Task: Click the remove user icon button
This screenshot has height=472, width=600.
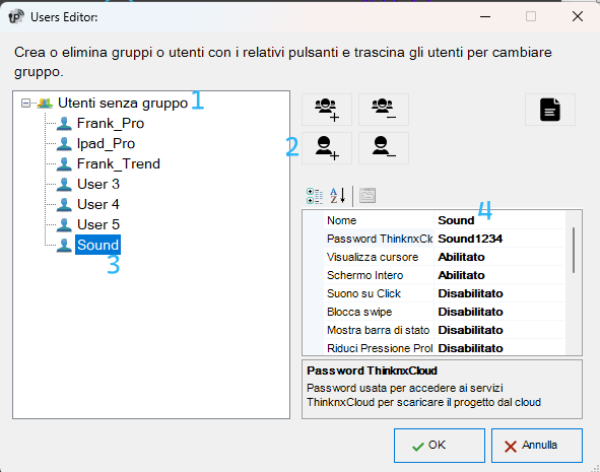Action: (x=383, y=148)
